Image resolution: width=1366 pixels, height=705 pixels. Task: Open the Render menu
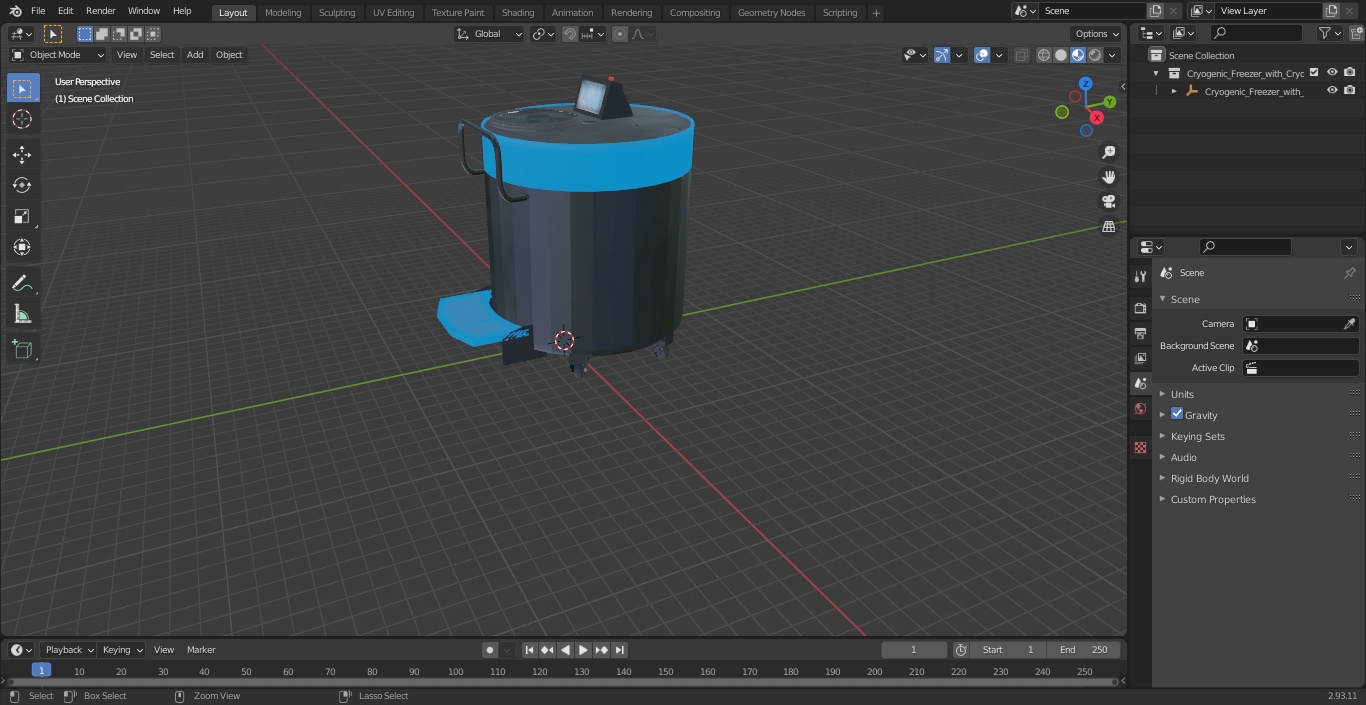click(x=100, y=11)
